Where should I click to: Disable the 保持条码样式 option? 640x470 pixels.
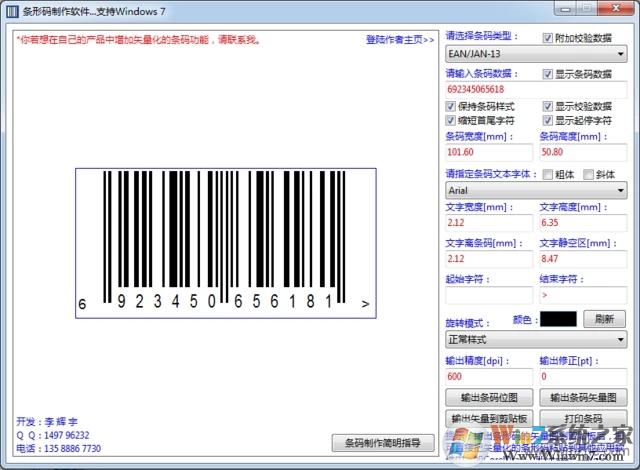(x=452, y=106)
